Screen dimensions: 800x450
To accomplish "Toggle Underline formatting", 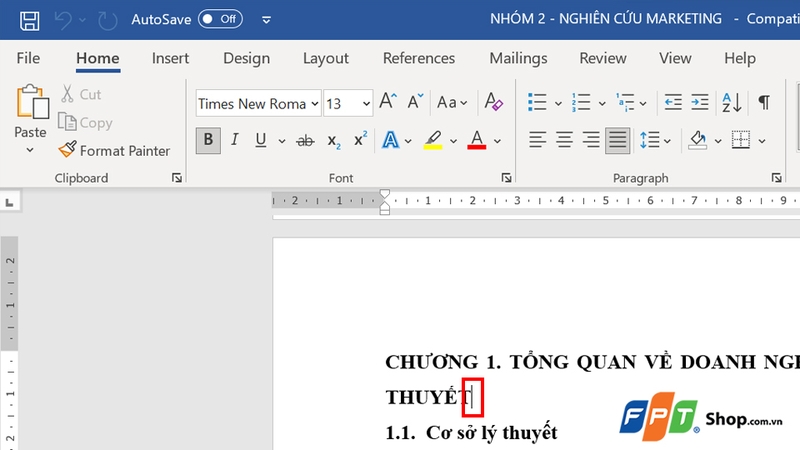I will point(261,140).
